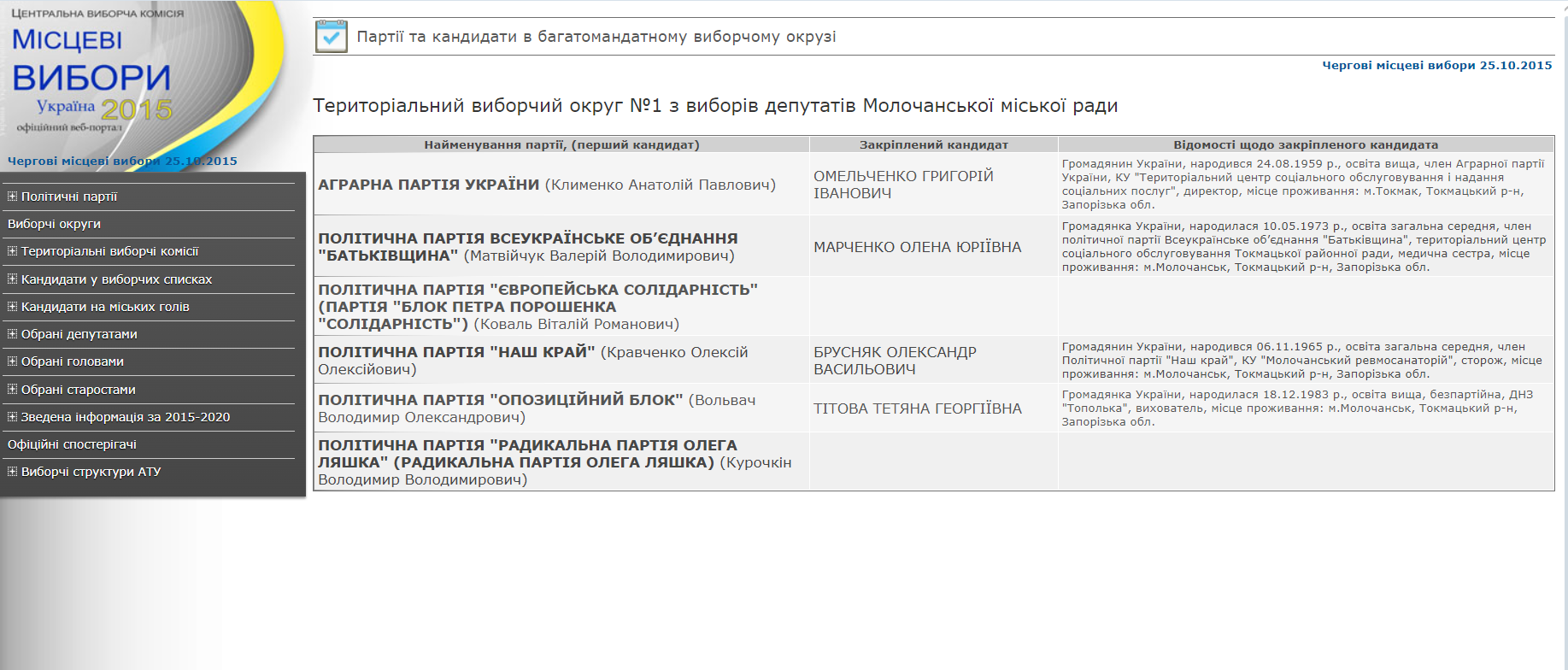
Task: Open the Виборчі округи menu item
Action: pyautogui.click(x=54, y=224)
